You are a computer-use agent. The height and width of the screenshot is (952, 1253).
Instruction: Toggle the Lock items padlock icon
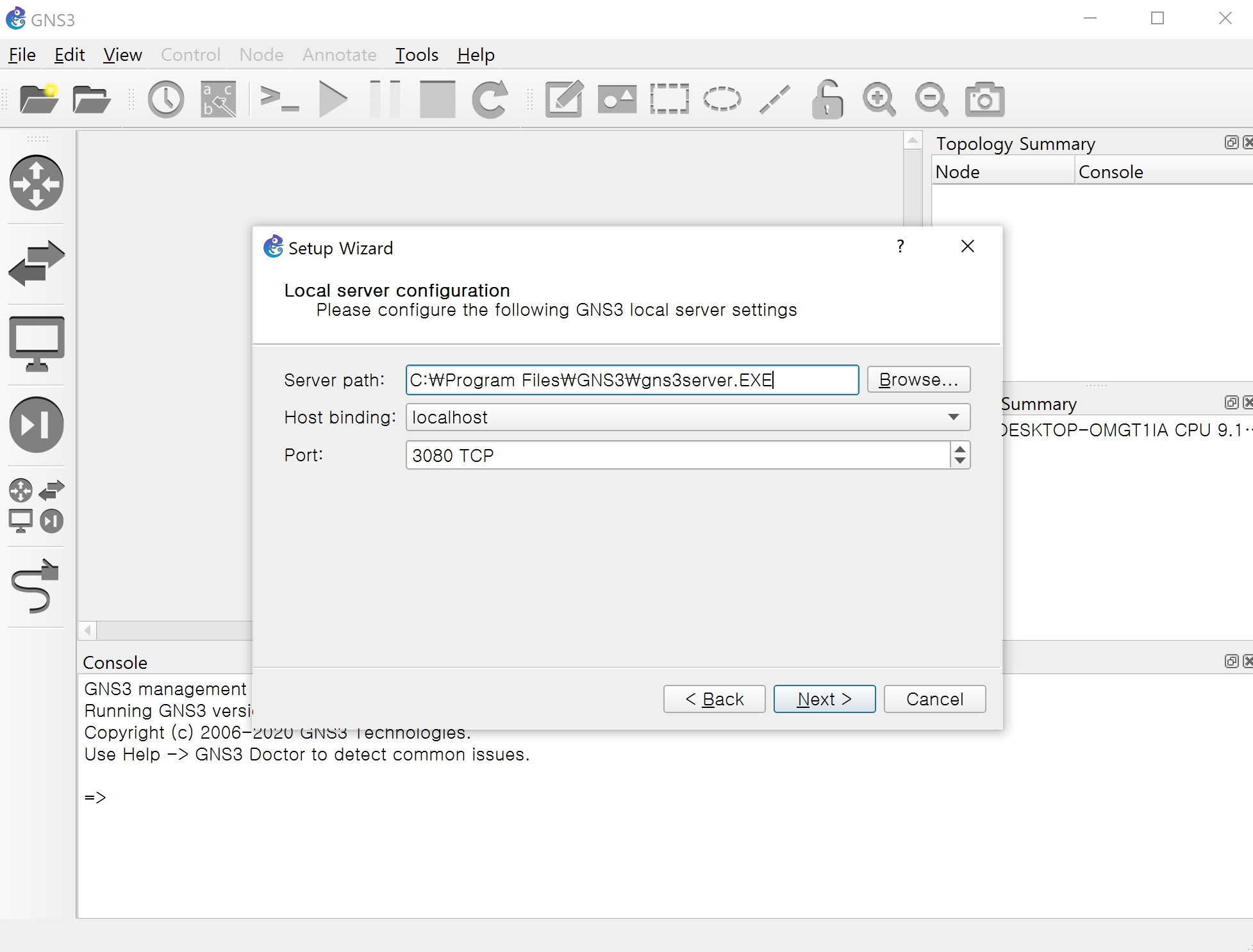point(827,99)
